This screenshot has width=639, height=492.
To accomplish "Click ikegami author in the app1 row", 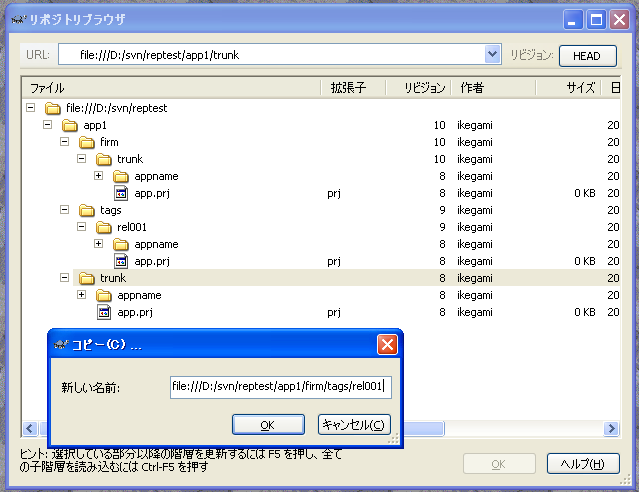I will 475,126.
